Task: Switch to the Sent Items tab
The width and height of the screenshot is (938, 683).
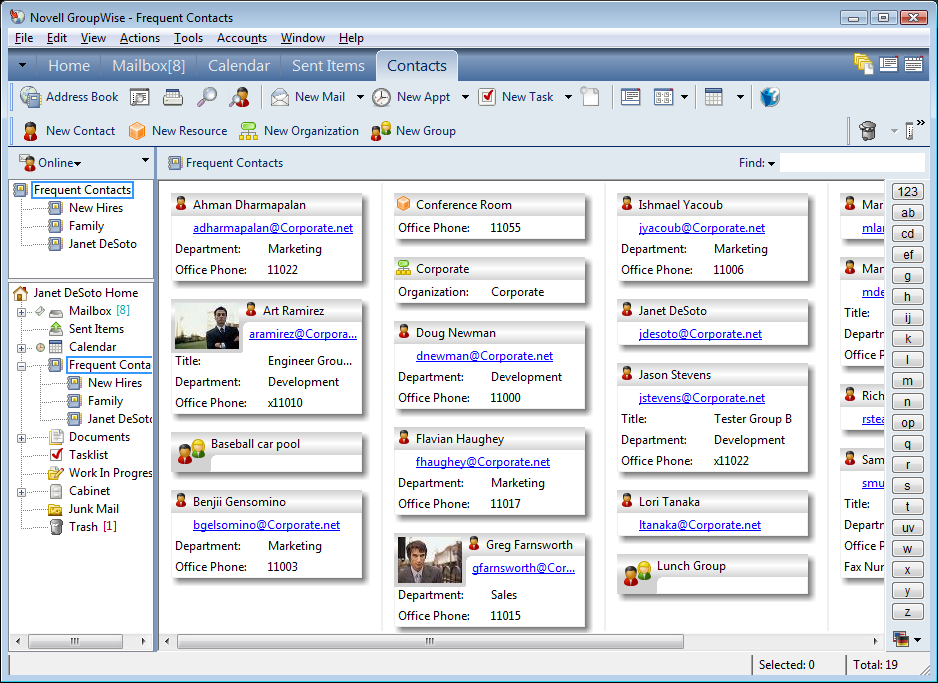Action: tap(328, 66)
